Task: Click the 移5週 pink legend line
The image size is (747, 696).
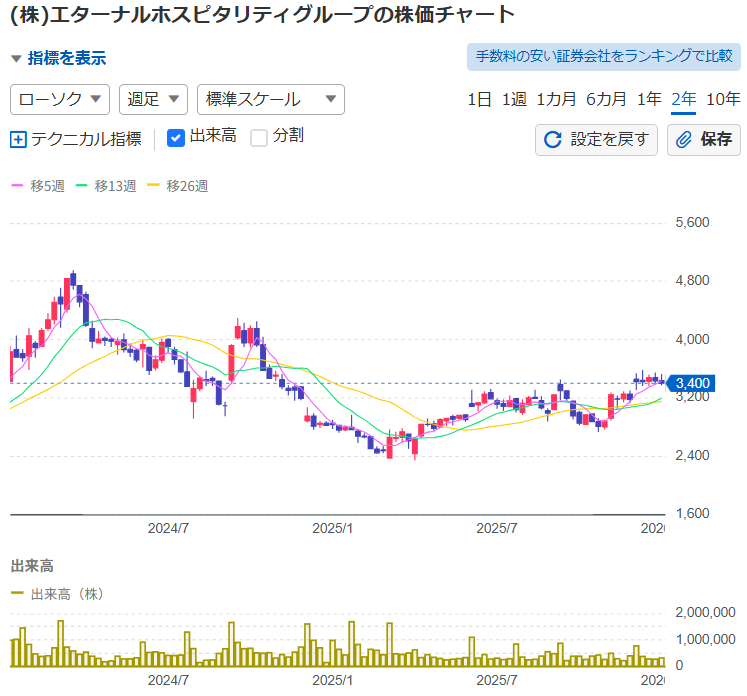Action: click(17, 186)
